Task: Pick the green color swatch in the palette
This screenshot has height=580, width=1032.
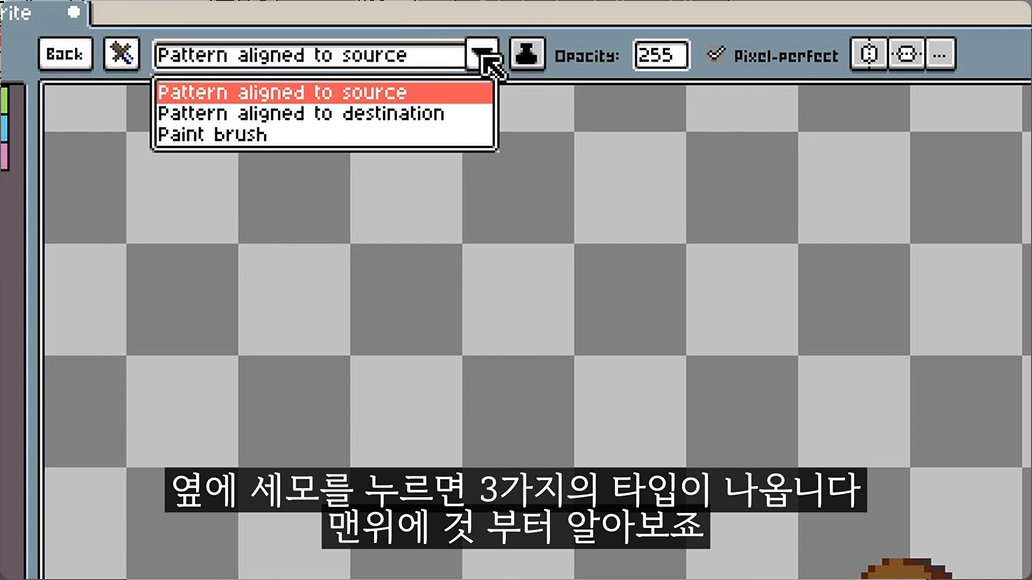Action: point(4,99)
